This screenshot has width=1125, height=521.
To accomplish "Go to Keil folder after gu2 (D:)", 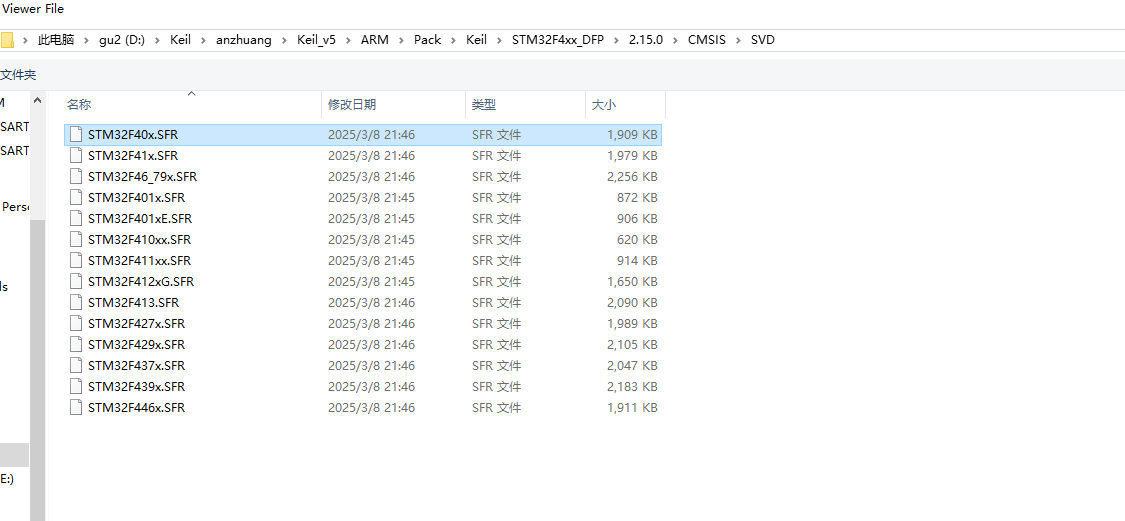I will [x=180, y=40].
